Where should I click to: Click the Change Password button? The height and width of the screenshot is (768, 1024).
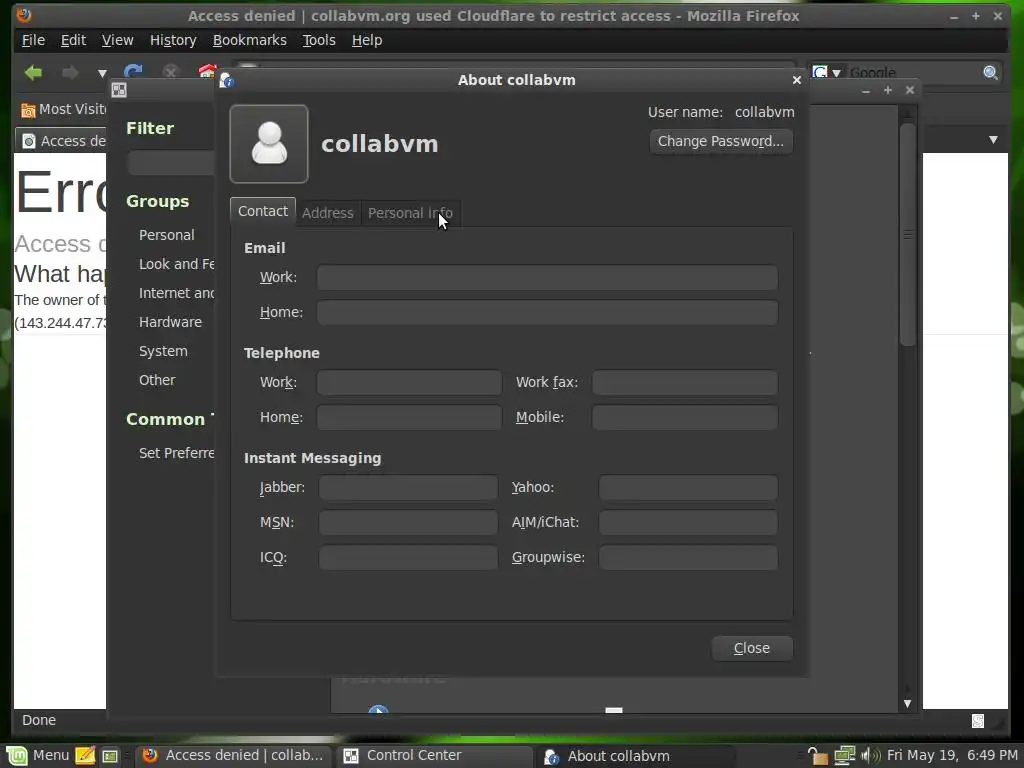(x=721, y=141)
